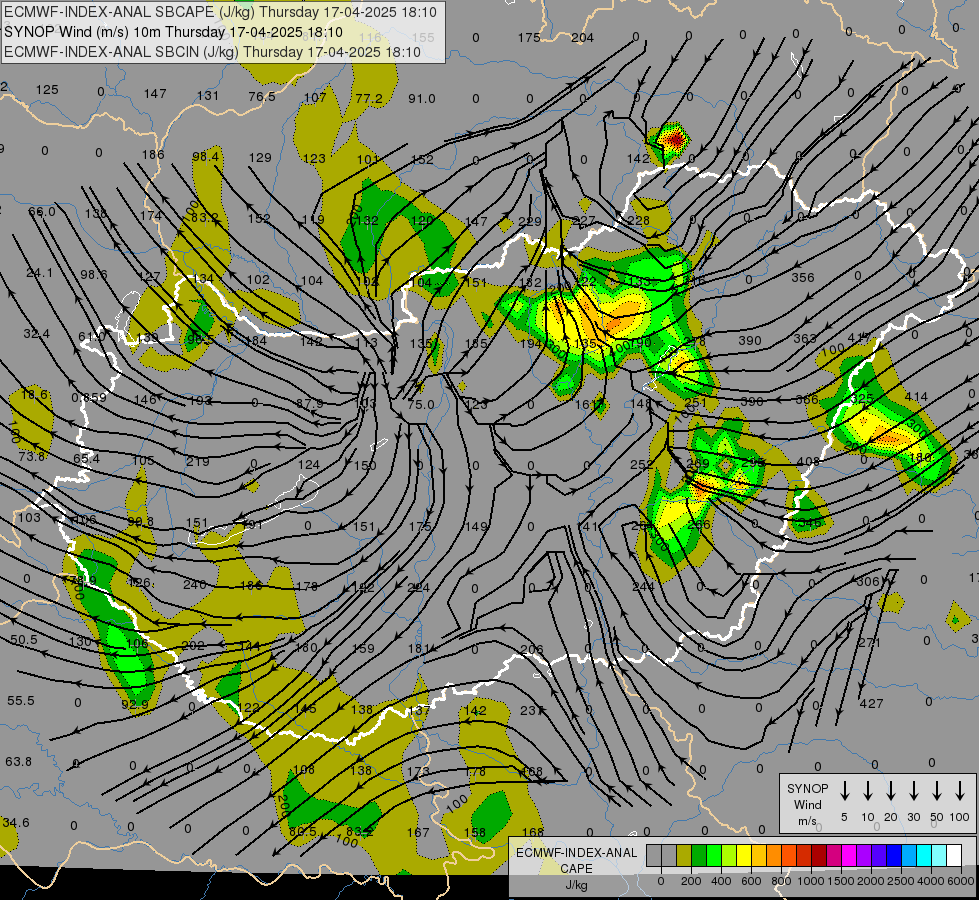The image size is (979, 900).
Task: Click the 2500 tick label in the CAPE legend
Action: tap(900, 881)
